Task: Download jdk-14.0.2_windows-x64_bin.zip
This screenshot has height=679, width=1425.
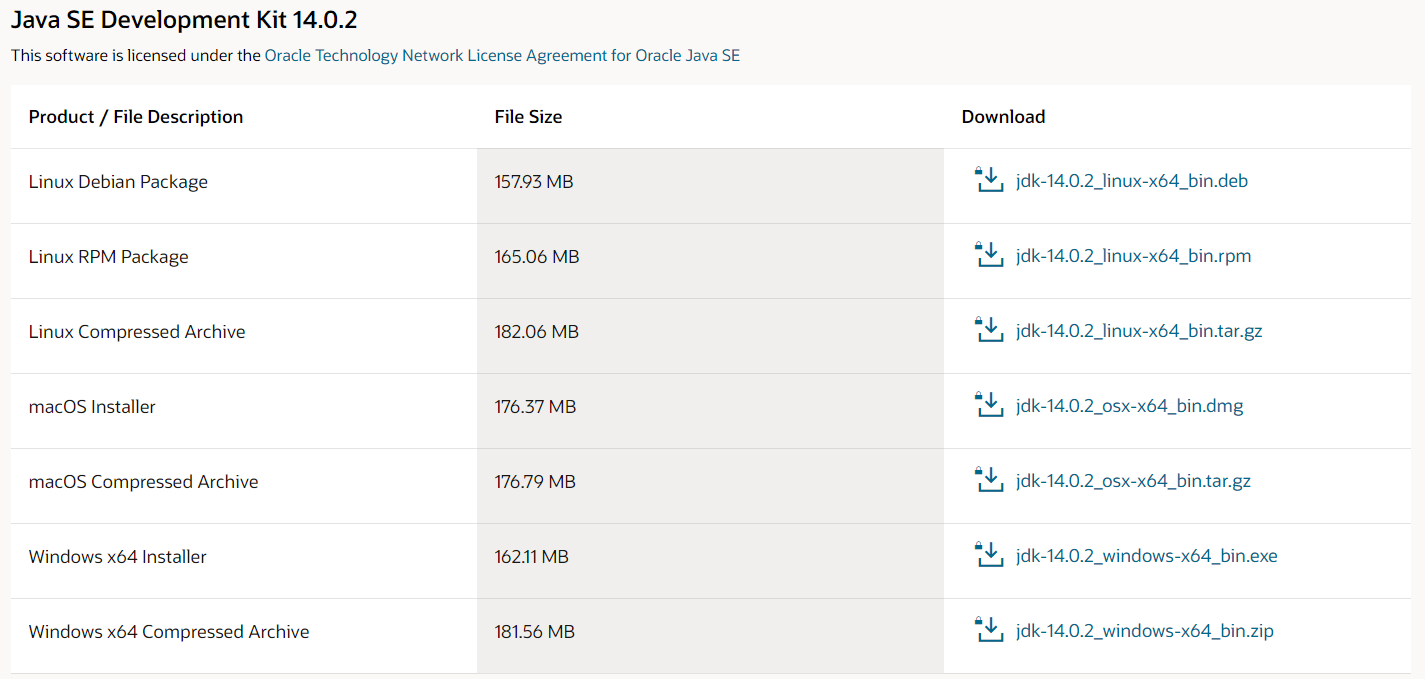Action: pos(1145,632)
